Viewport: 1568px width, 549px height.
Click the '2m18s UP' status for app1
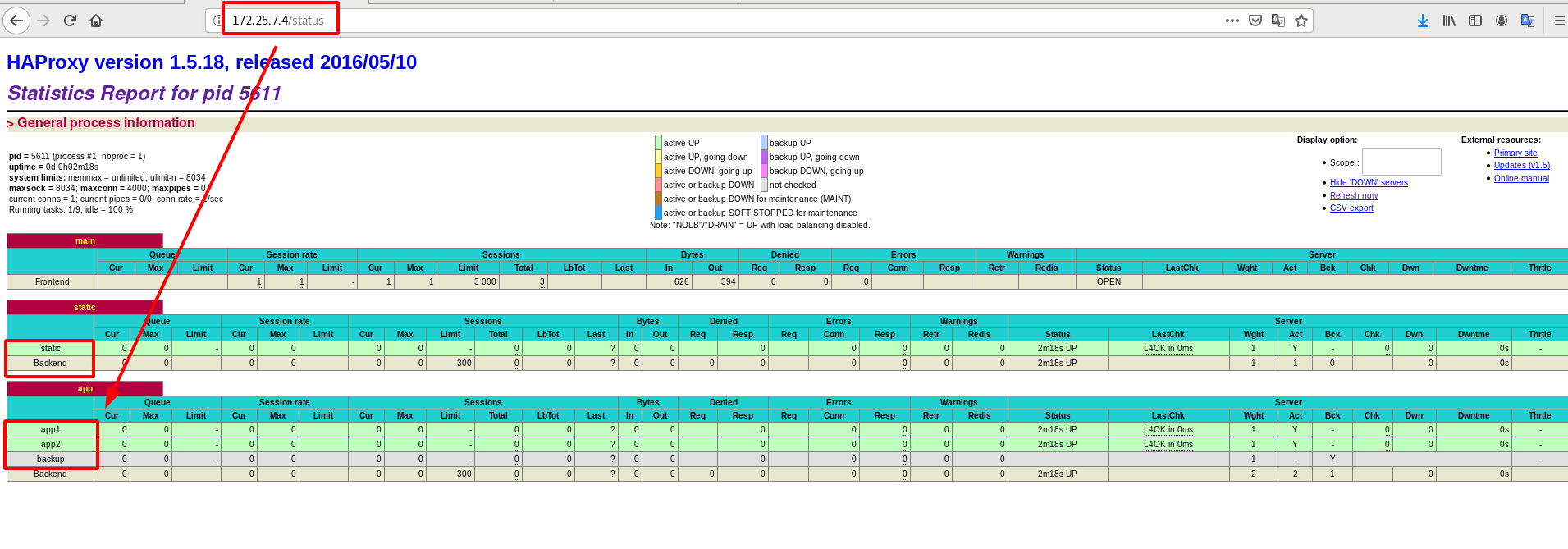click(x=1058, y=429)
